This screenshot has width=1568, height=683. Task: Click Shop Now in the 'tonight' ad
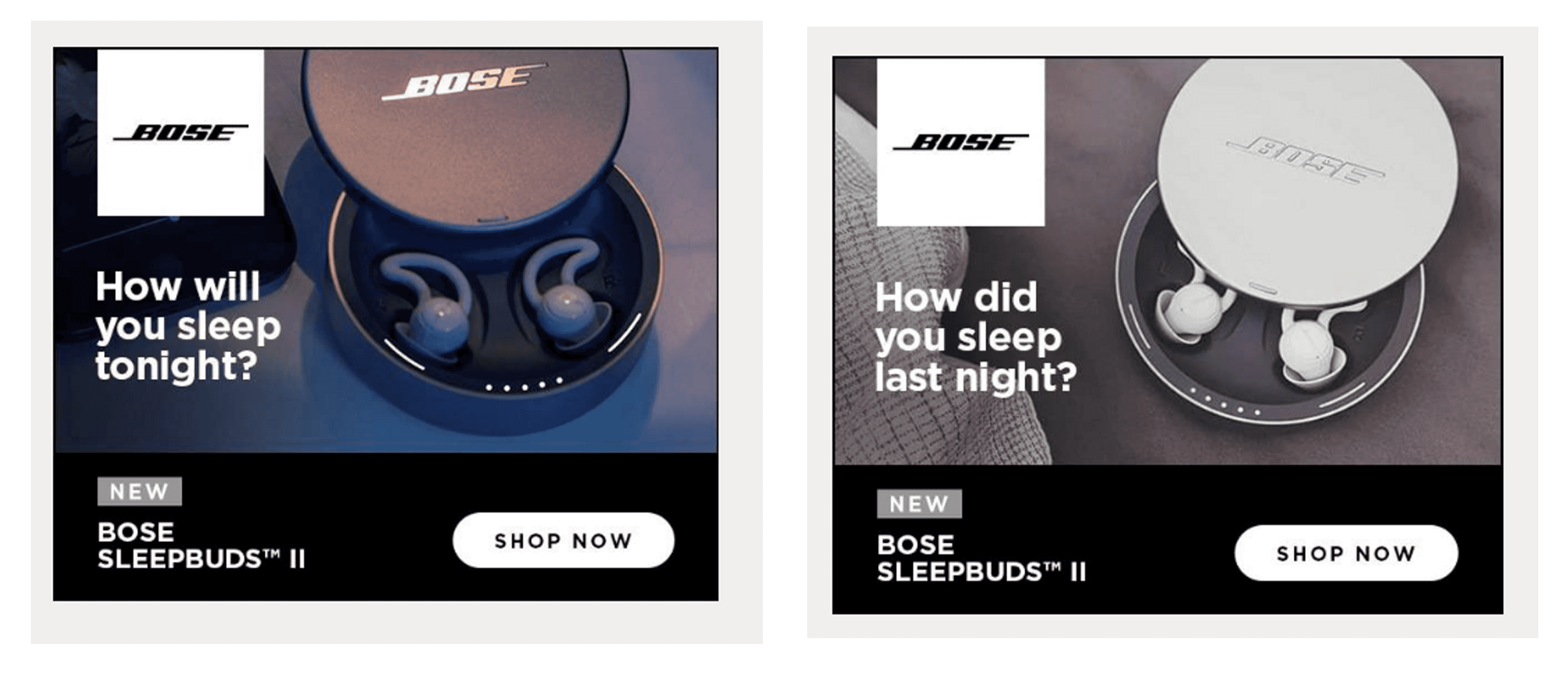(x=563, y=540)
